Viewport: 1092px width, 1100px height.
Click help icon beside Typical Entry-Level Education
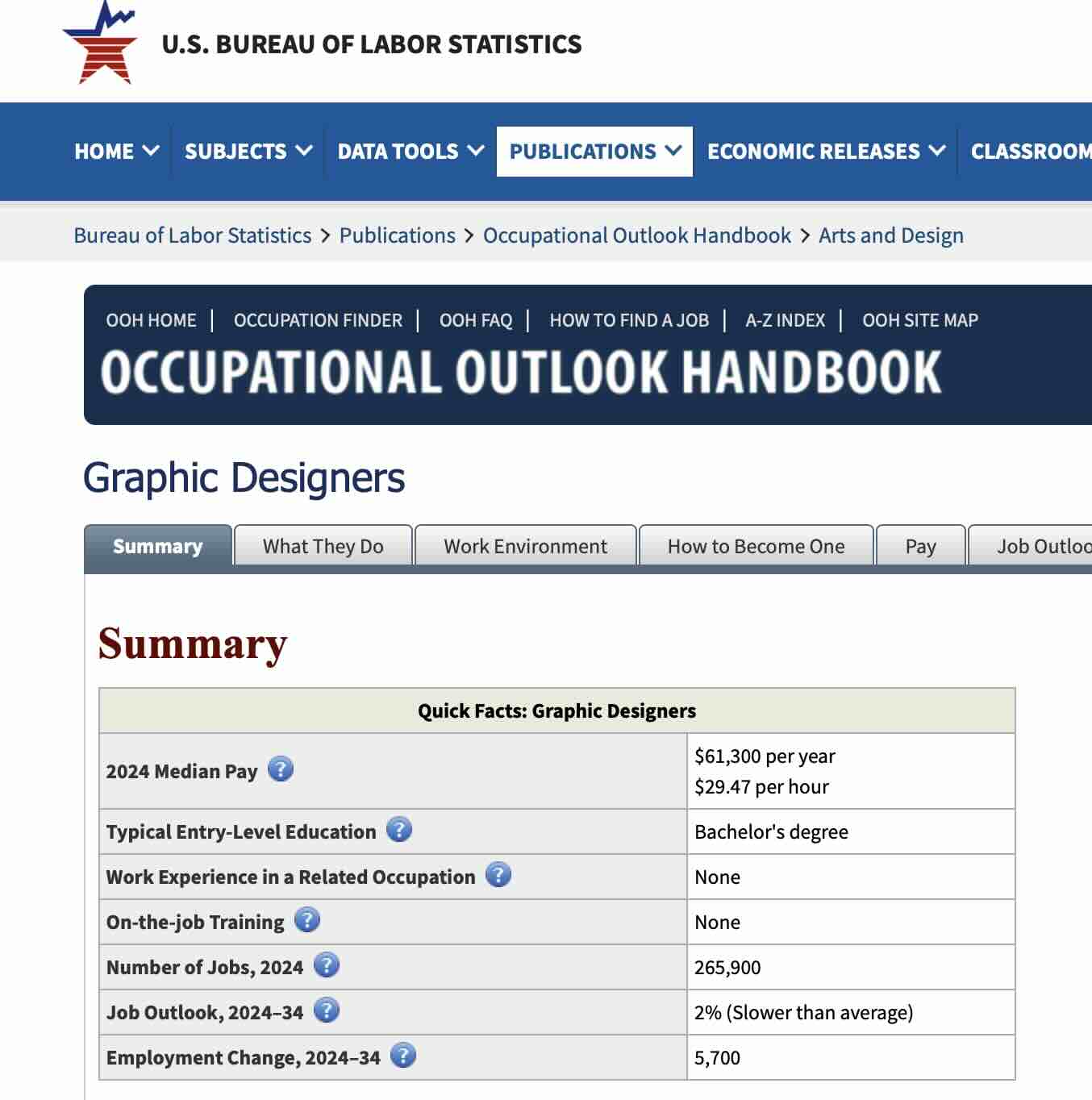400,828
